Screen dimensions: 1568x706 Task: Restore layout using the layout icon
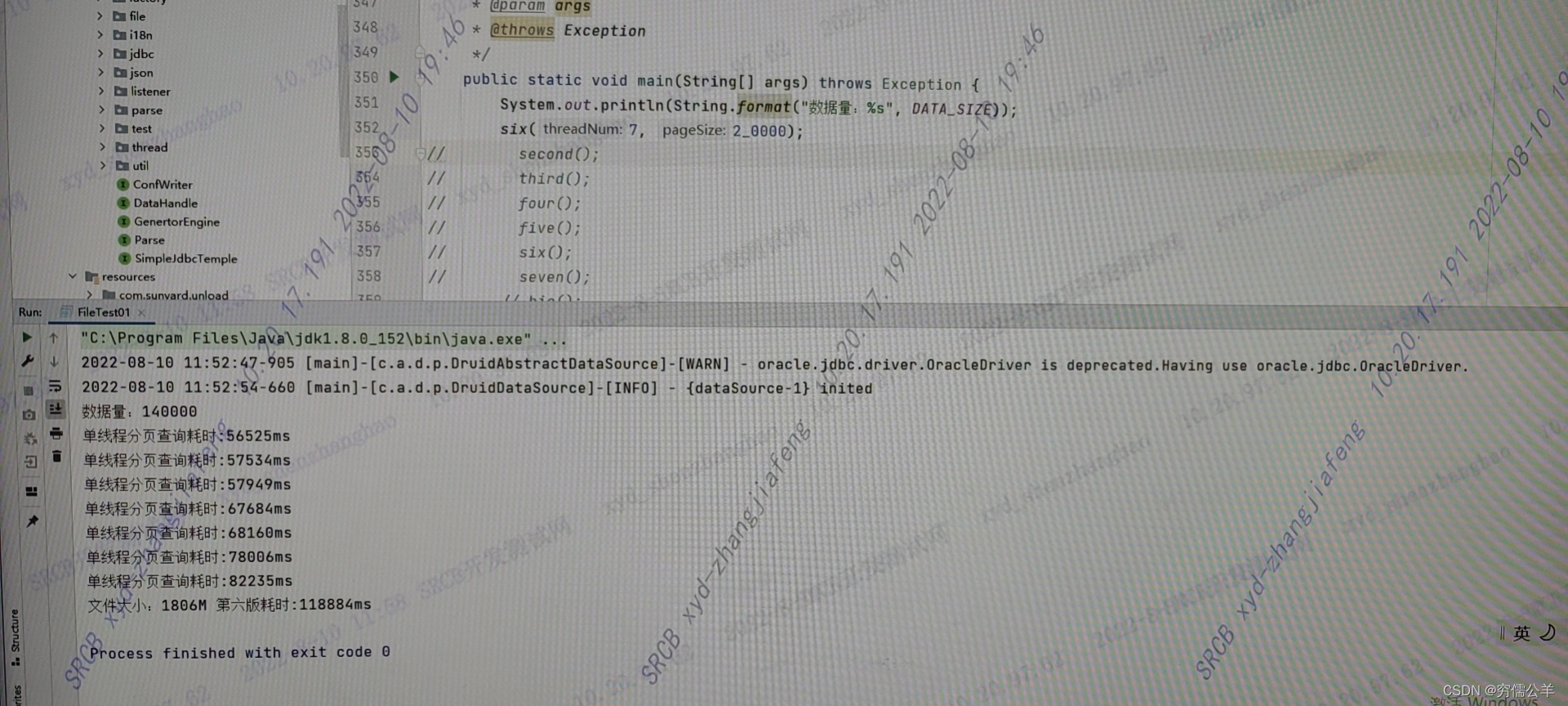[x=31, y=492]
